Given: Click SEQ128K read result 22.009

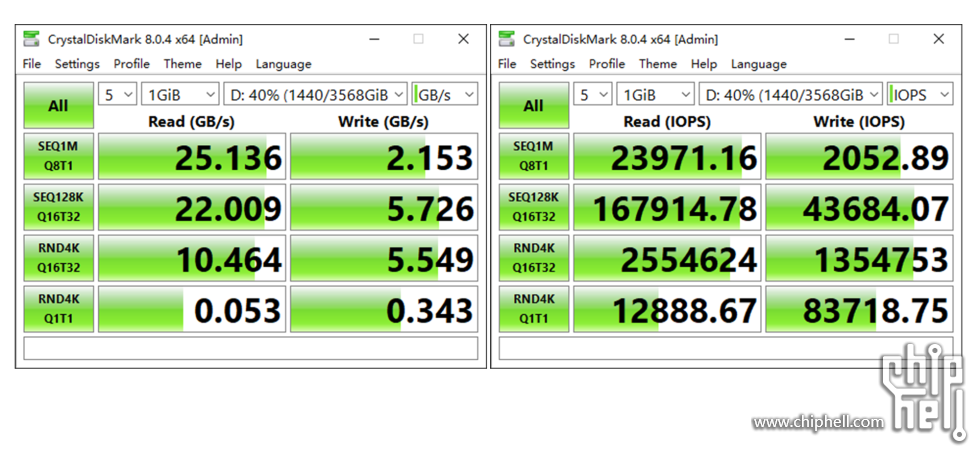Looking at the screenshot, I should (192, 208).
